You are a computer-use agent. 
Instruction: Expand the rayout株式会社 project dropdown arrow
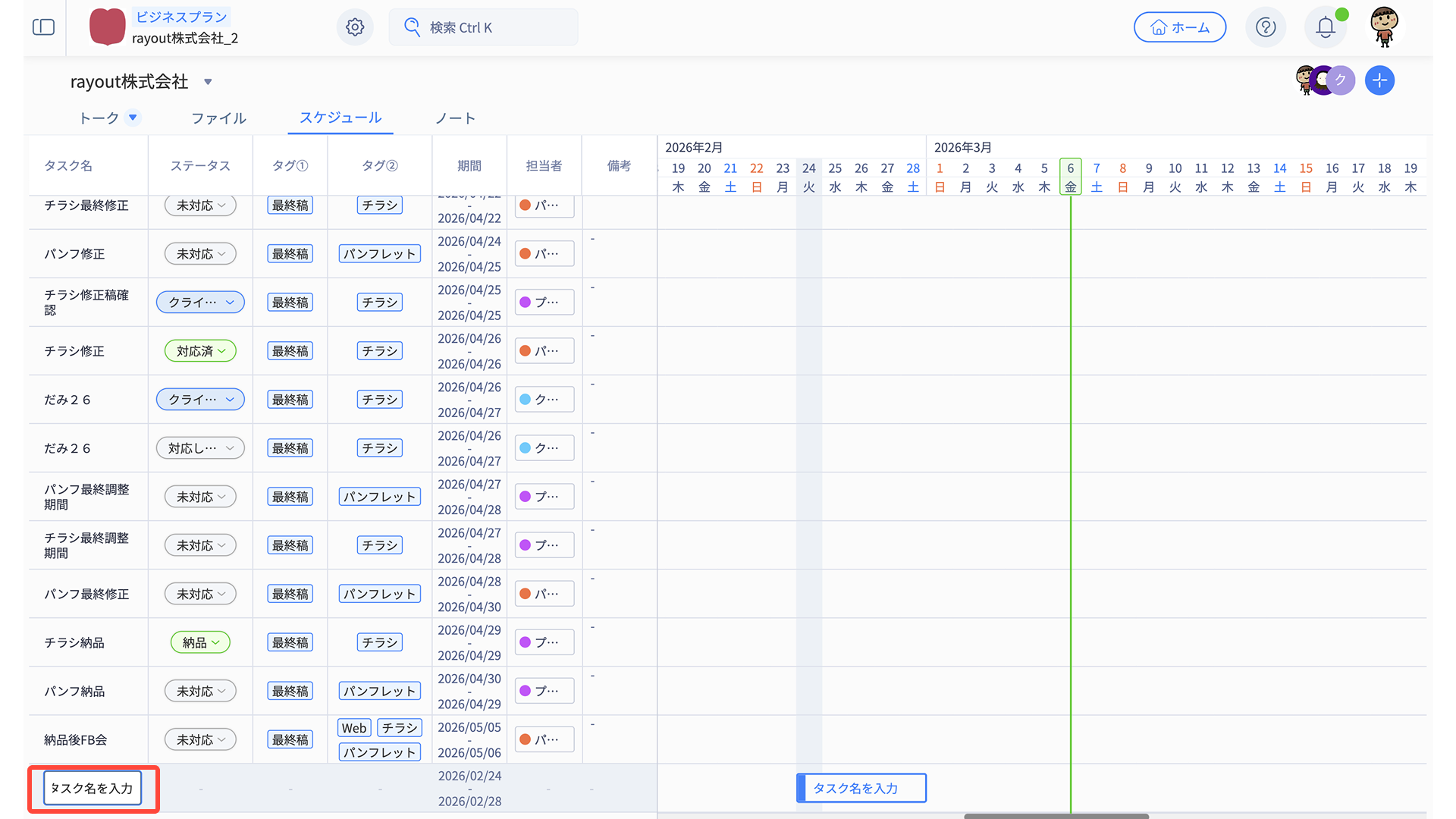click(208, 82)
